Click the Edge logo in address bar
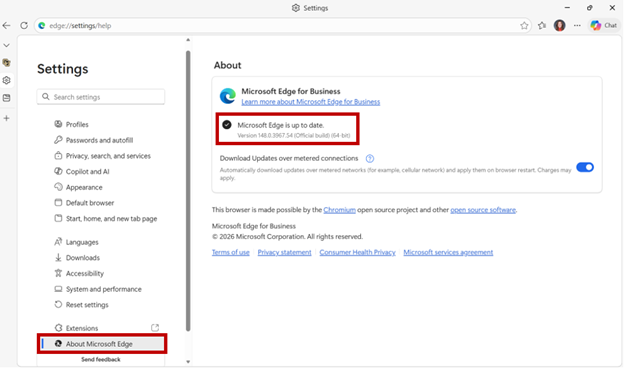The height and width of the screenshot is (374, 624). pyautogui.click(x=42, y=25)
